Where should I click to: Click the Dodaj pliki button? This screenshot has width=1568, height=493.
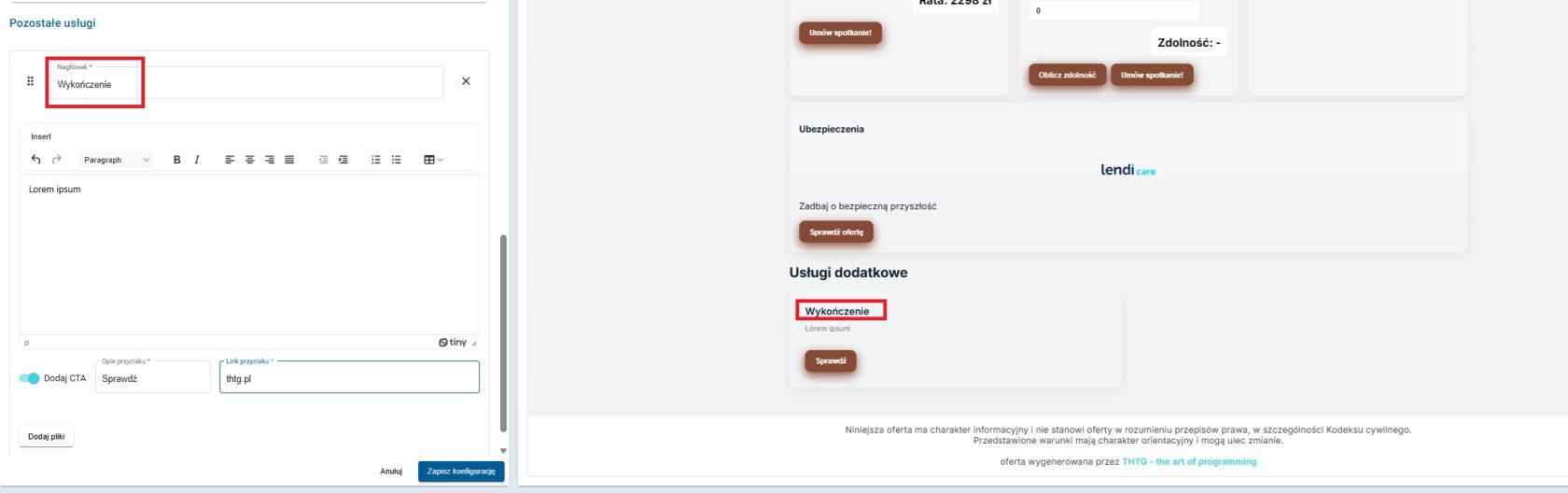click(x=47, y=436)
